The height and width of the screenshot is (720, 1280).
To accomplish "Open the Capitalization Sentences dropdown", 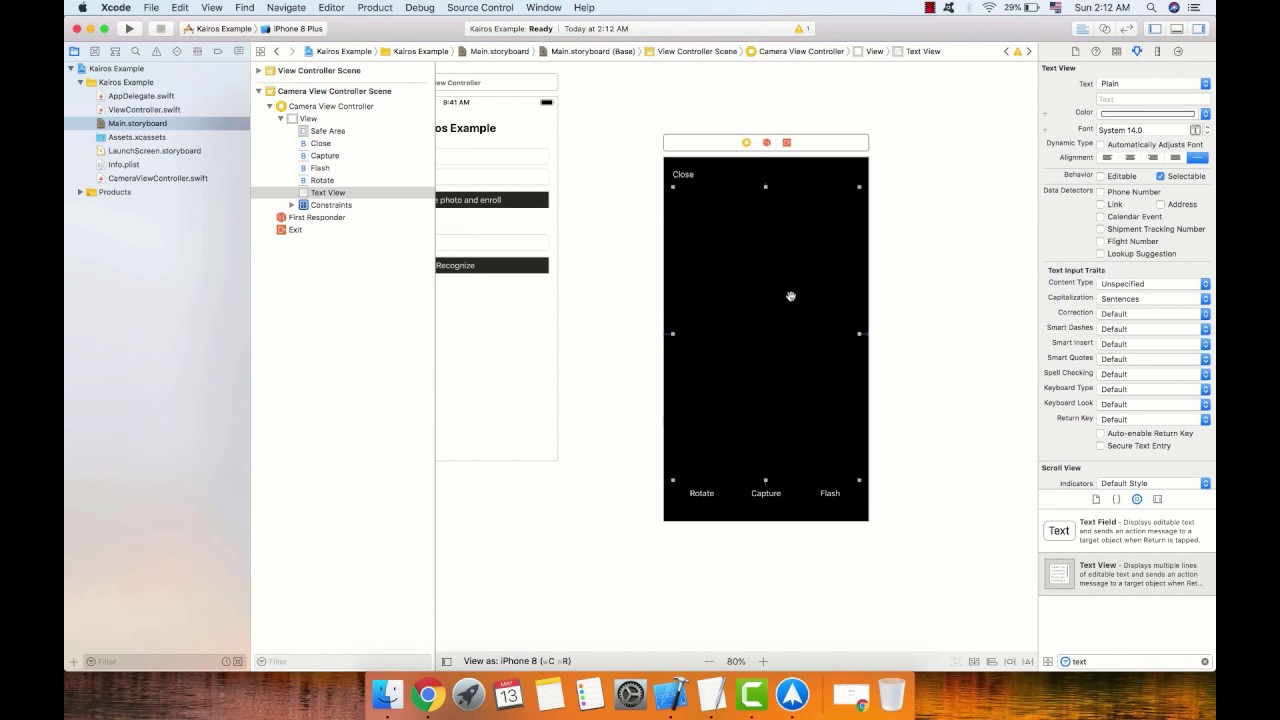I will click(x=1154, y=299).
